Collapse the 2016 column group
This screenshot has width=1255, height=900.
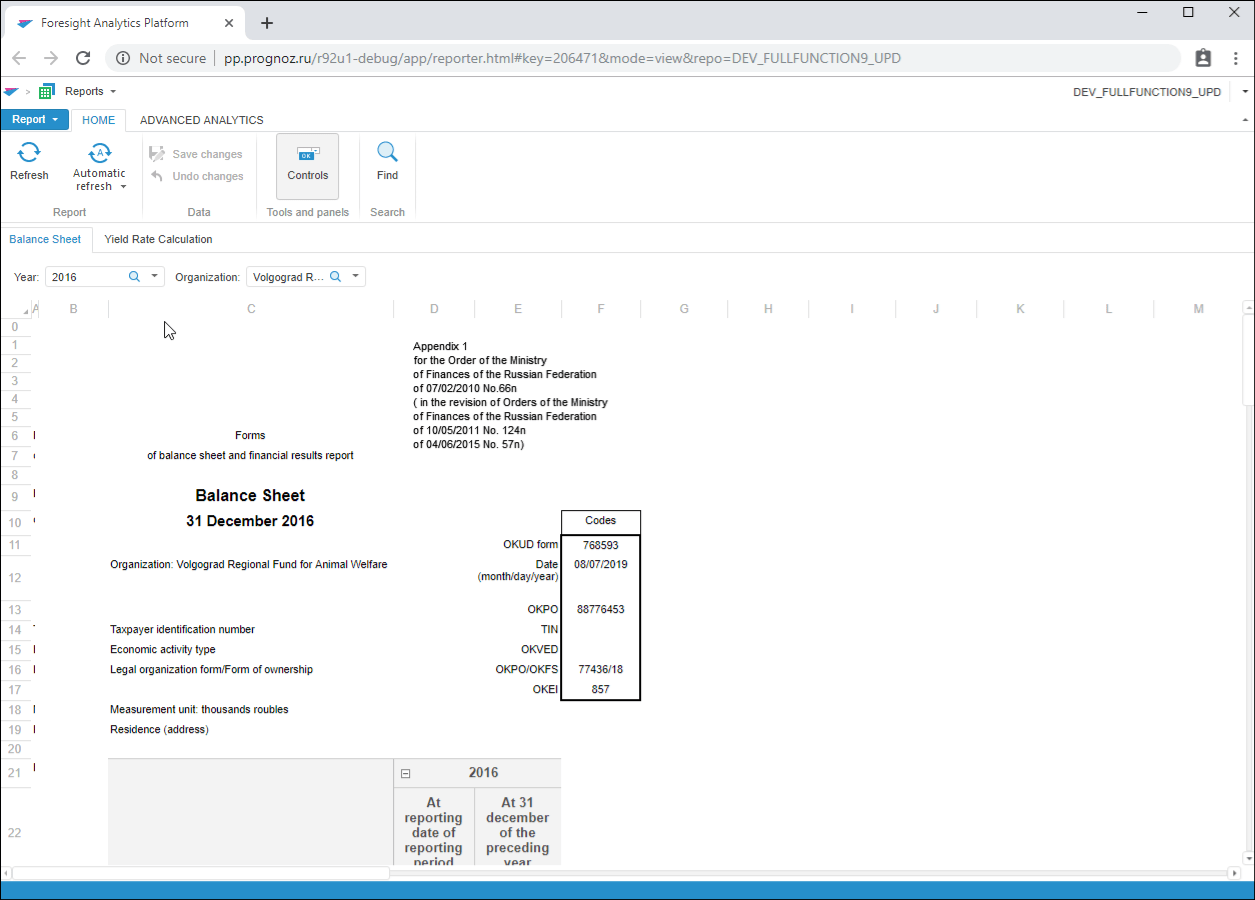coord(406,773)
